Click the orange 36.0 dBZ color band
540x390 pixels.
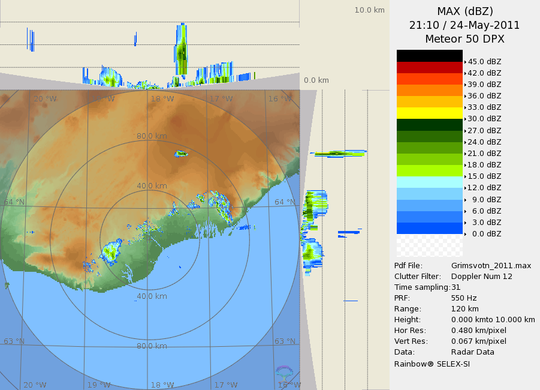429,90
